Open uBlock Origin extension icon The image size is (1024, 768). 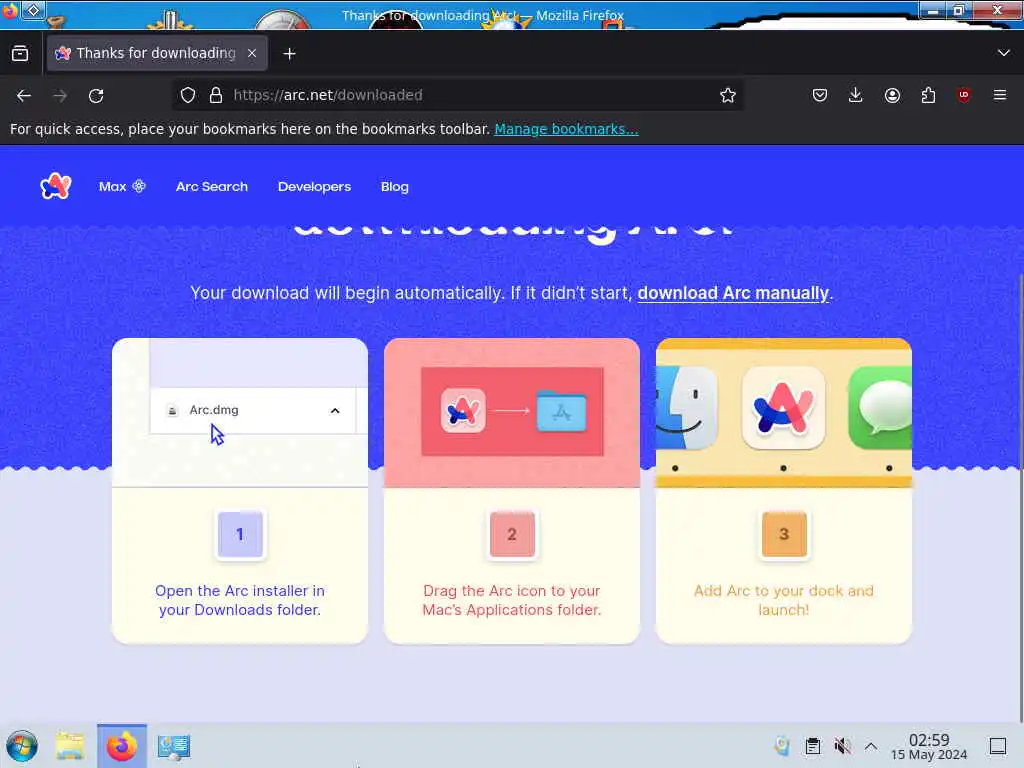pyautogui.click(x=964, y=95)
